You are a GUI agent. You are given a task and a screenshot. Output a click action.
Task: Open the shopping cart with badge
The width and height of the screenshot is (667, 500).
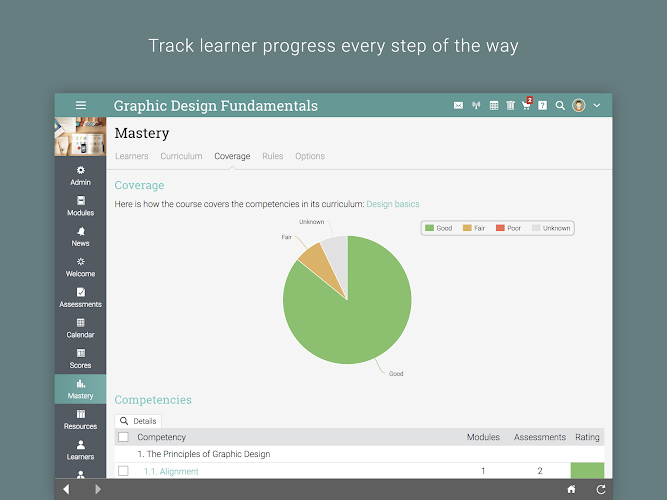527,104
